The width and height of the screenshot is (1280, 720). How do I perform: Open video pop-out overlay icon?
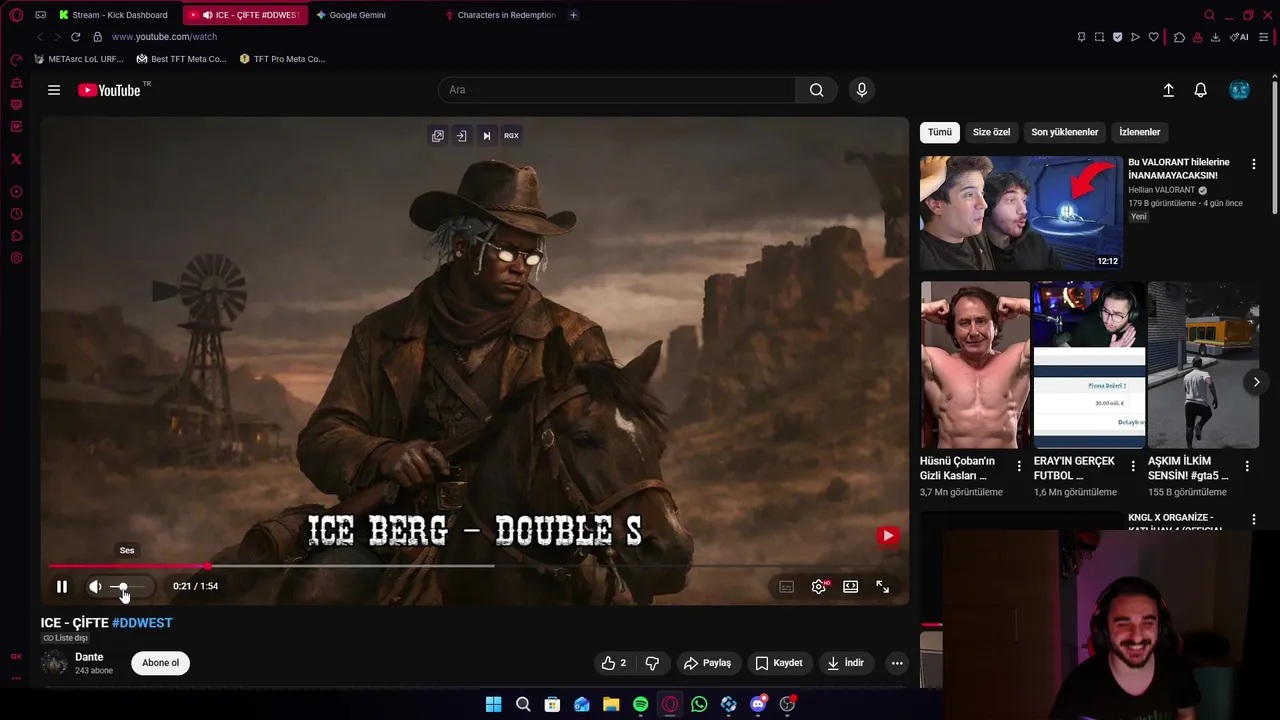(x=438, y=136)
